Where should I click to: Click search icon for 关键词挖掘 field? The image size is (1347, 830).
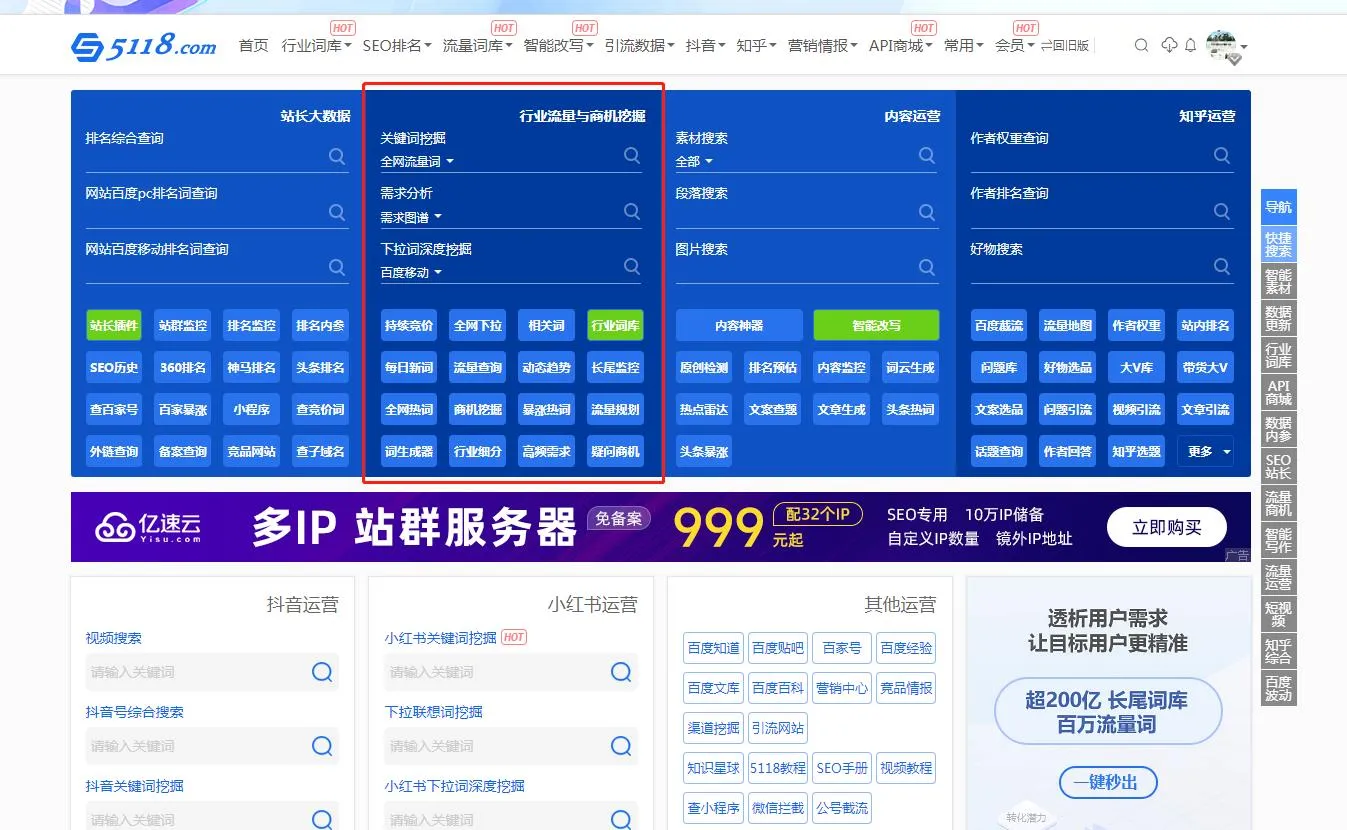pyautogui.click(x=632, y=155)
